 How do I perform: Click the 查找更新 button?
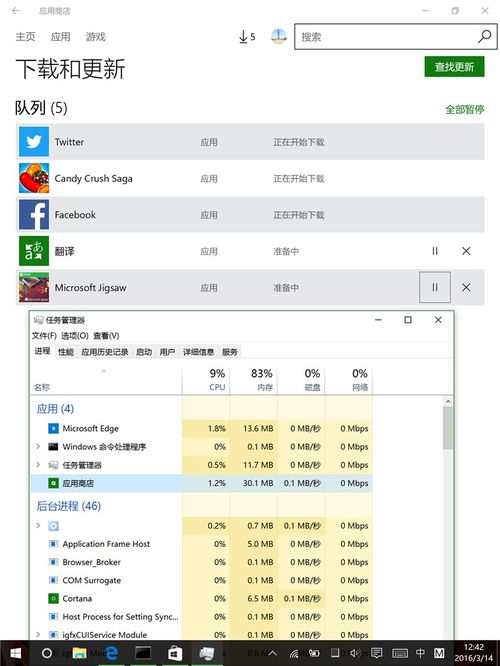pyautogui.click(x=454, y=67)
